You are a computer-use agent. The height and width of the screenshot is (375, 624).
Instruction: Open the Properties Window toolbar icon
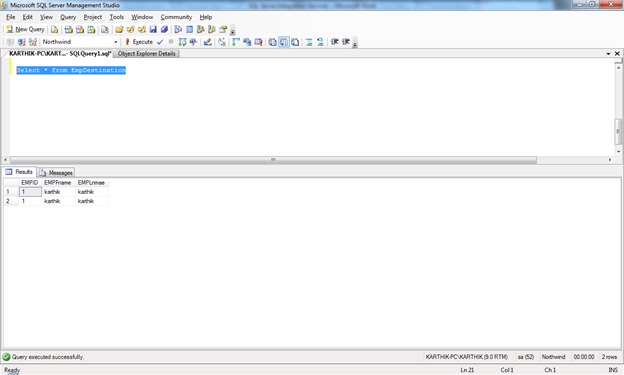coord(223,29)
